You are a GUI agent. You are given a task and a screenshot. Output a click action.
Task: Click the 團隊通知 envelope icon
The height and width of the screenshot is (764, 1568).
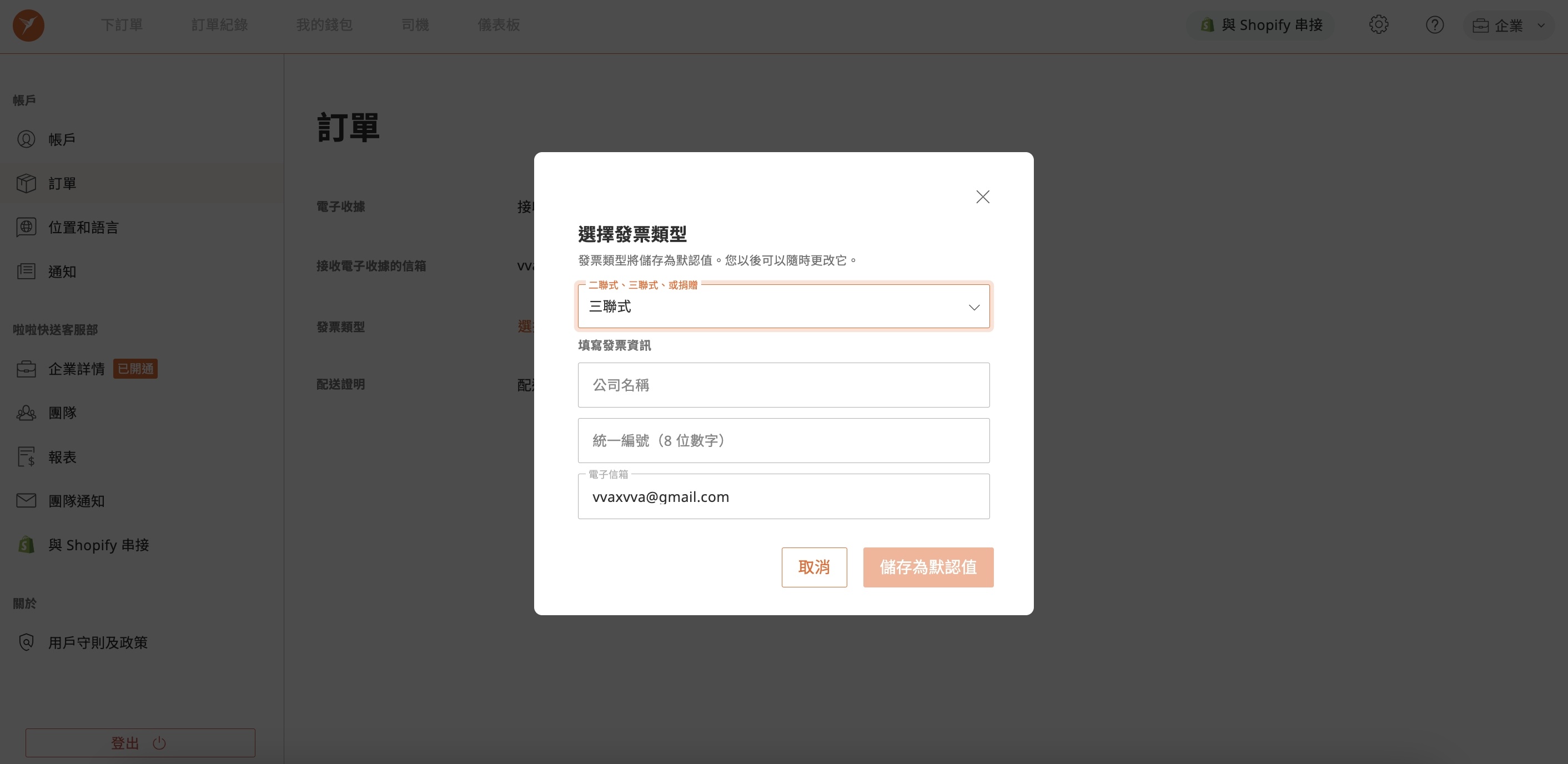pyautogui.click(x=26, y=500)
